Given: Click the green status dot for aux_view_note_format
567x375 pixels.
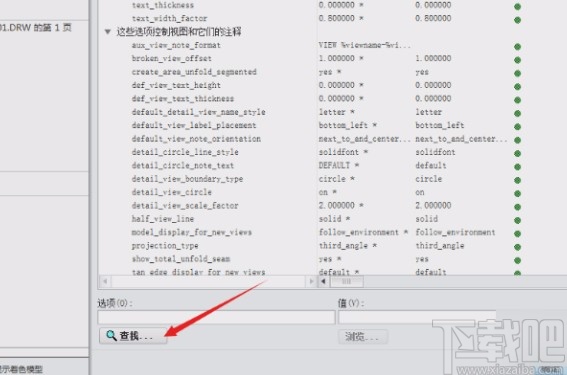Looking at the screenshot, I should [517, 46].
